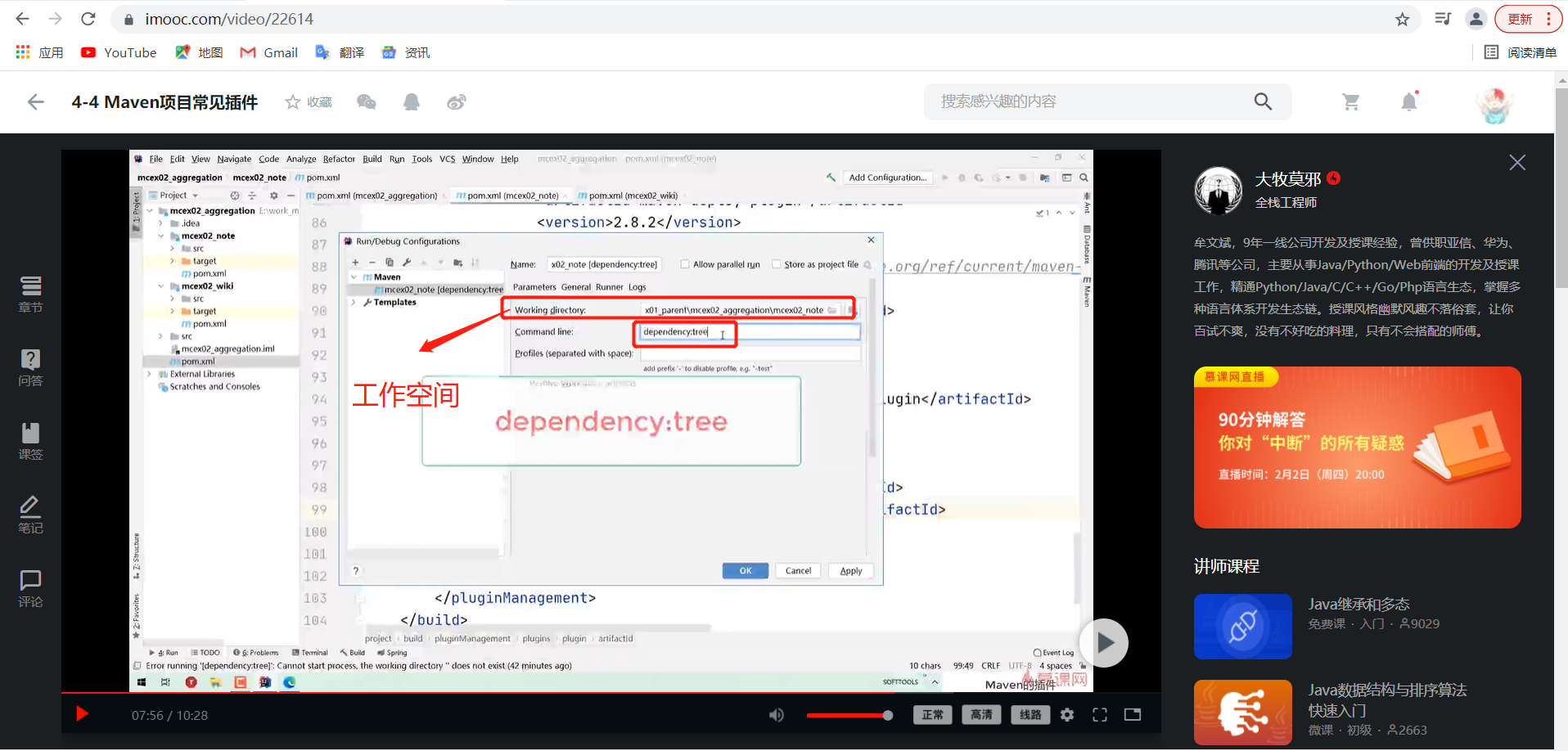Image resolution: width=1568 pixels, height=751 pixels.
Task: Expand the Templates node in the configurations tree
Action: (x=354, y=303)
